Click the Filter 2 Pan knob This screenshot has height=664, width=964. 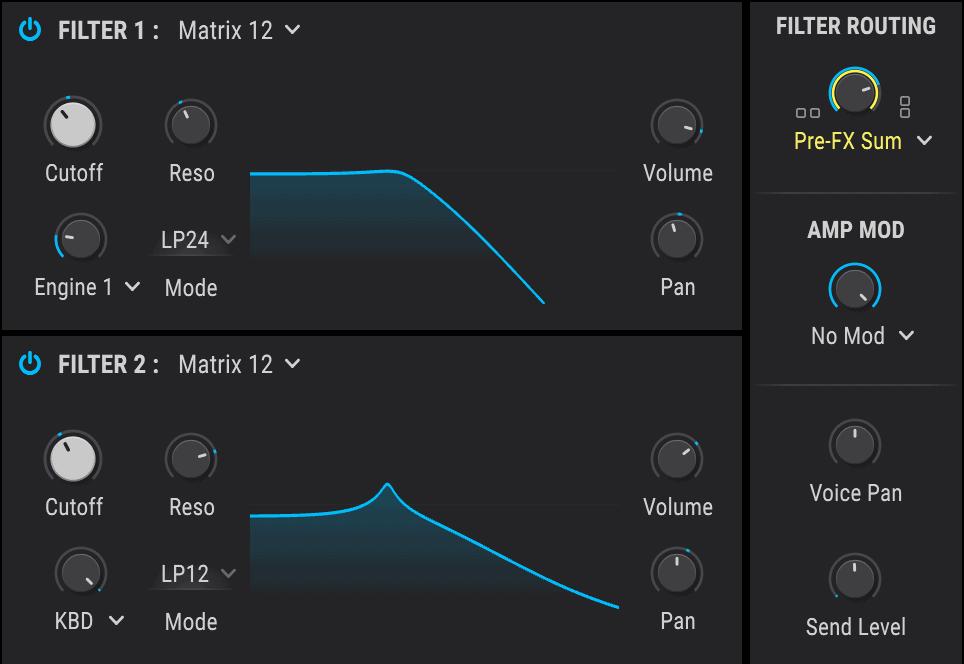(x=677, y=573)
